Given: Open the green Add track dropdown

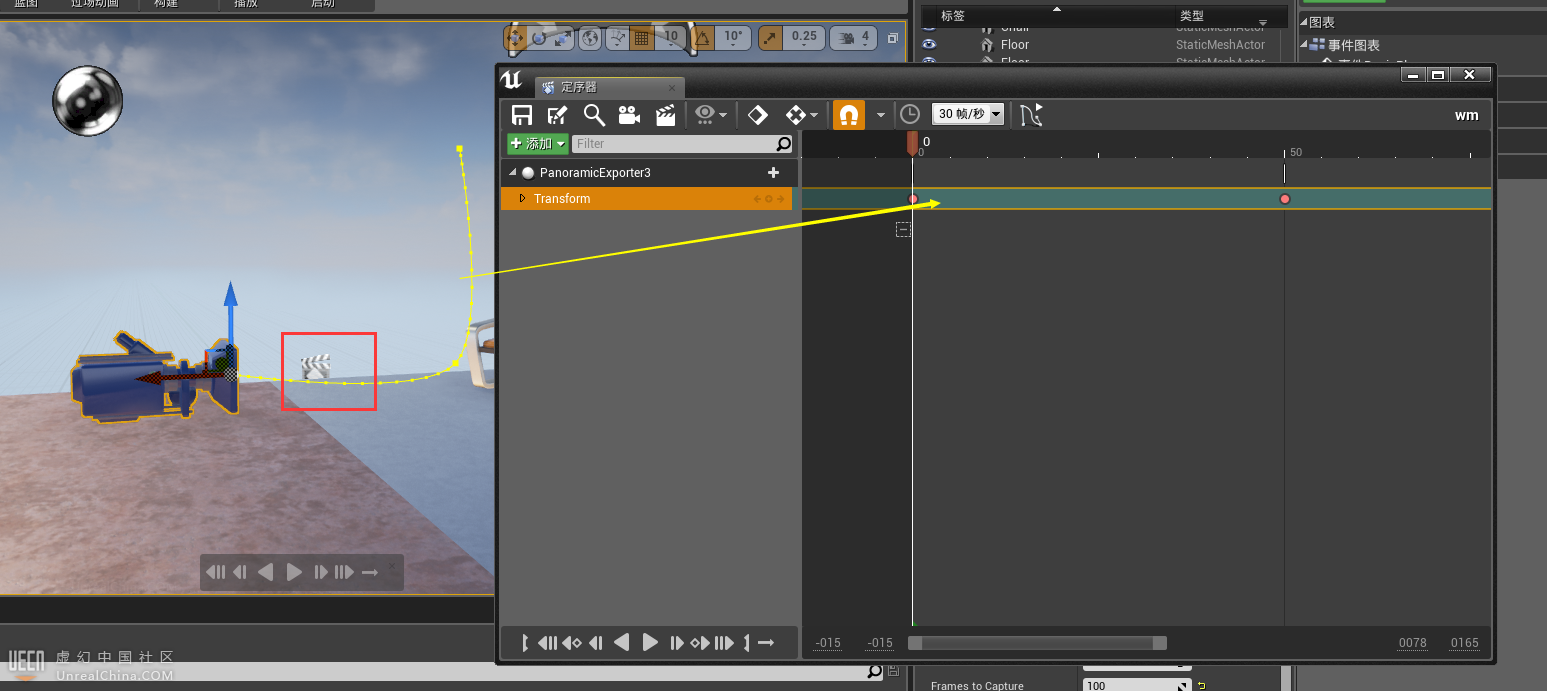Looking at the screenshot, I should [538, 144].
